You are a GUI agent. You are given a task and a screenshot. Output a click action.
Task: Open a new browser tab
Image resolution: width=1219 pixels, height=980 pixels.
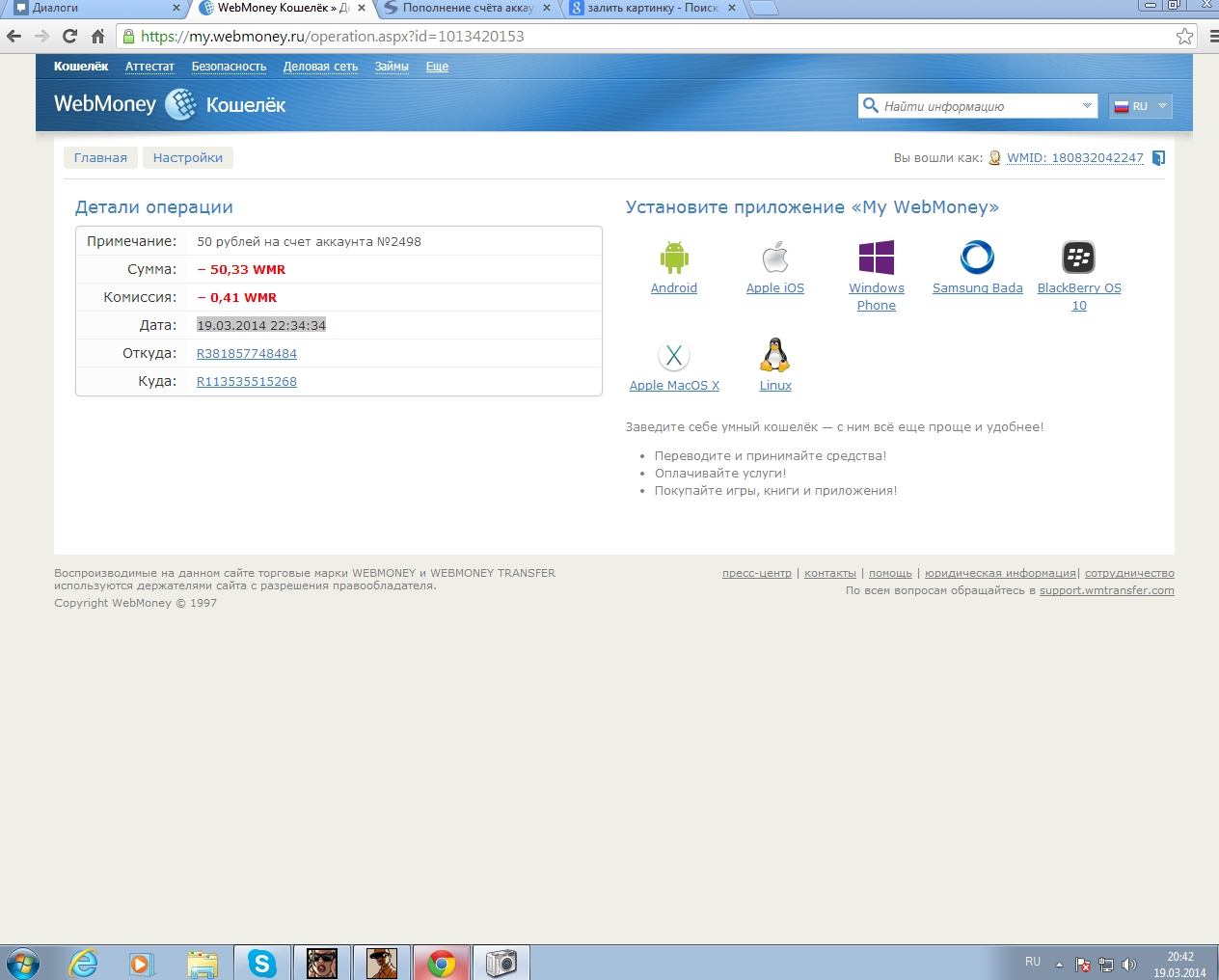click(763, 9)
